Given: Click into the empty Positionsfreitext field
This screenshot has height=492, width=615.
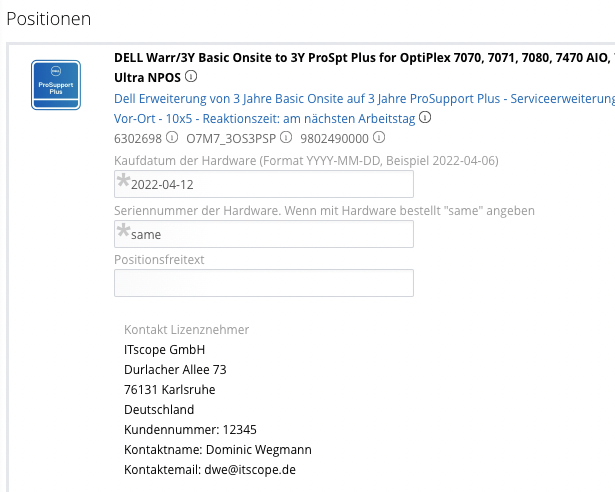Looking at the screenshot, I should click(x=264, y=284).
